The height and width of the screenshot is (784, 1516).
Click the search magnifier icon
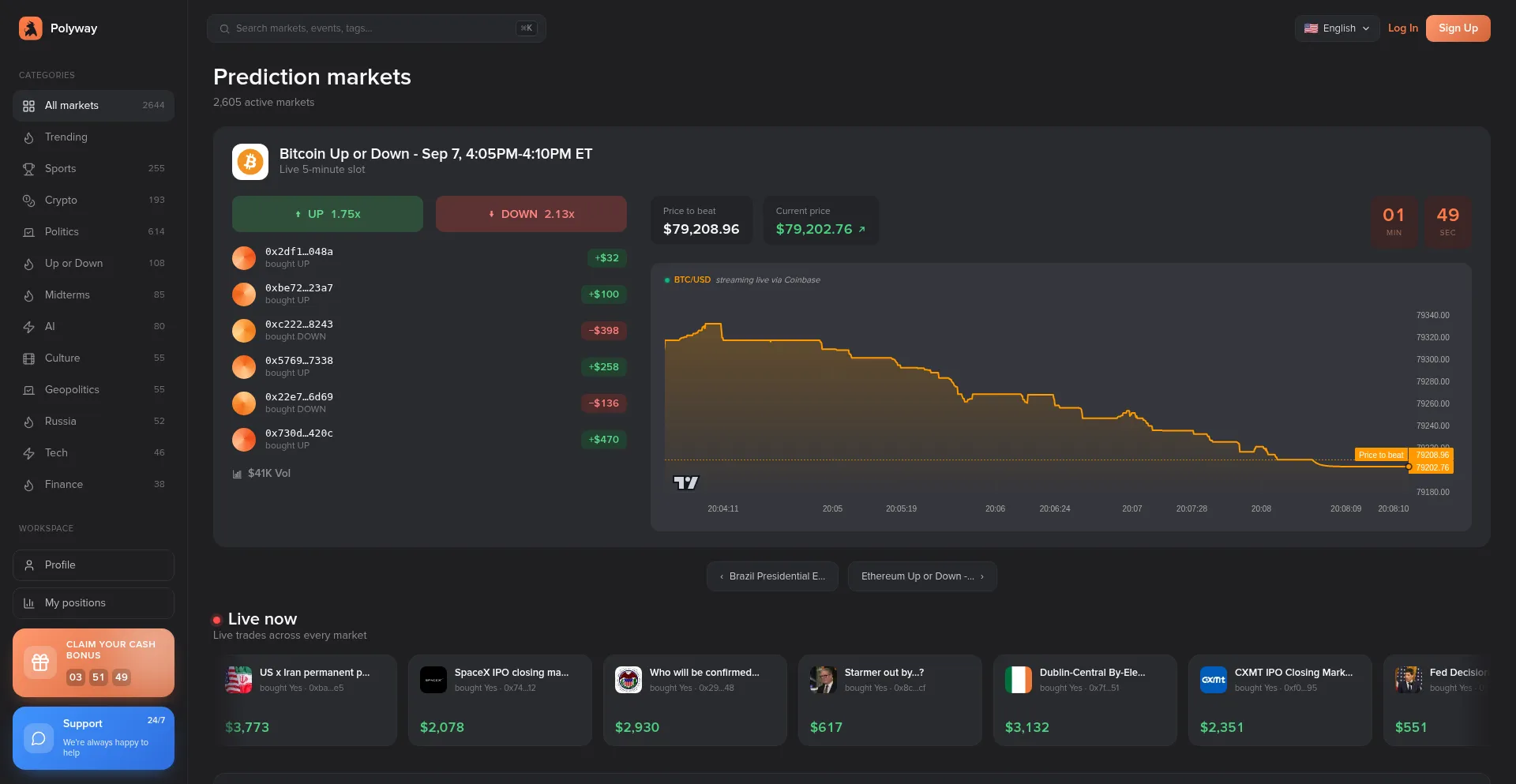tap(225, 28)
